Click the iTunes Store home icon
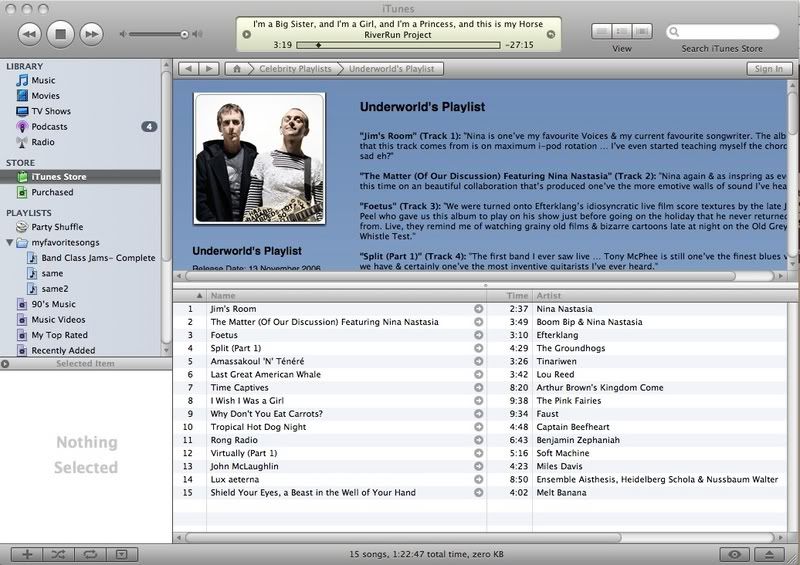The height and width of the screenshot is (565, 800). point(237,69)
